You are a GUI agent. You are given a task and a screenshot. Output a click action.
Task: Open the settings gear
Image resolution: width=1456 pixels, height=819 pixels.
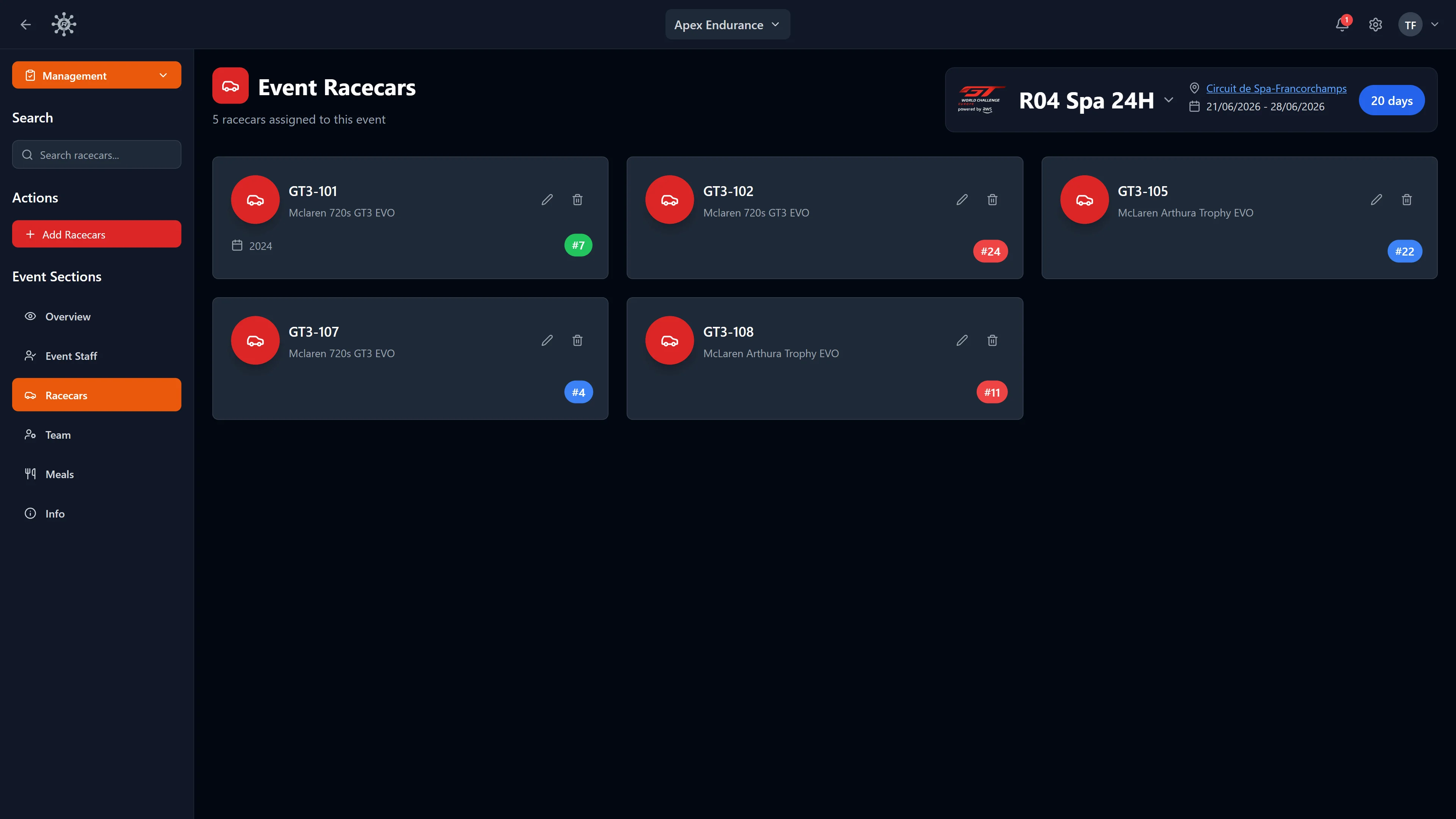(x=1375, y=24)
